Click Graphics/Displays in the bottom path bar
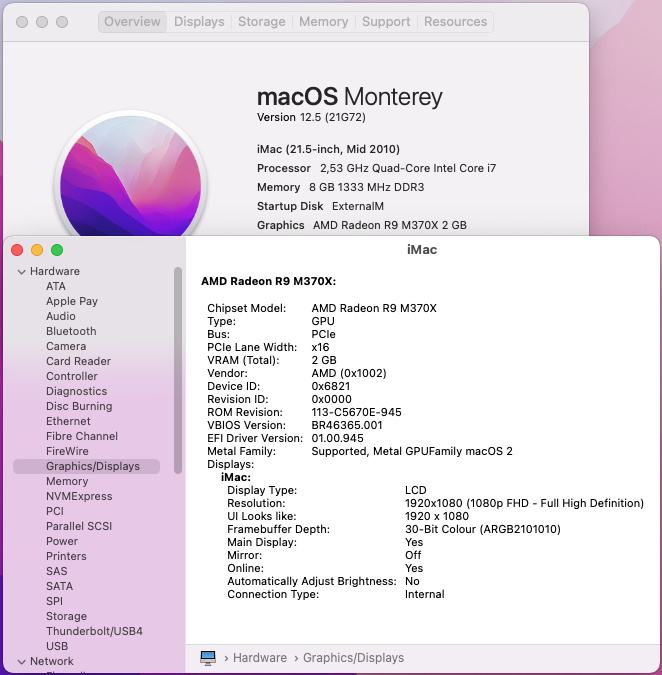The width and height of the screenshot is (662, 675). coord(353,658)
